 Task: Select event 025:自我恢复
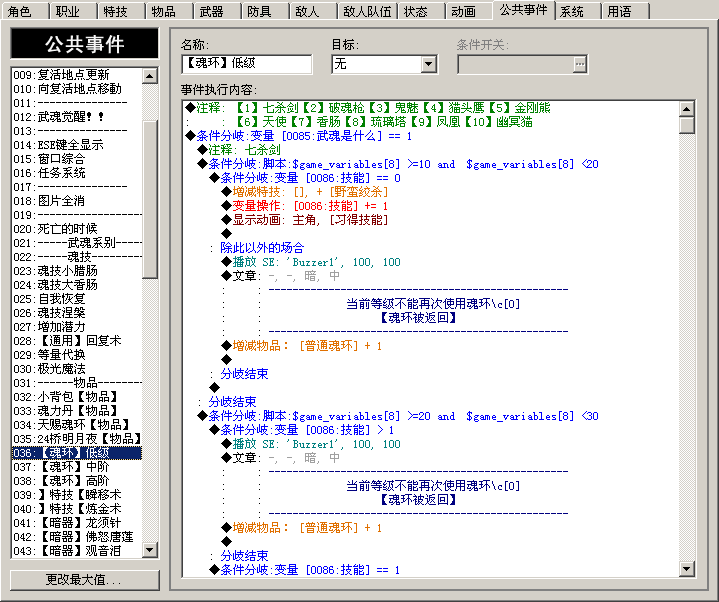(x=77, y=299)
